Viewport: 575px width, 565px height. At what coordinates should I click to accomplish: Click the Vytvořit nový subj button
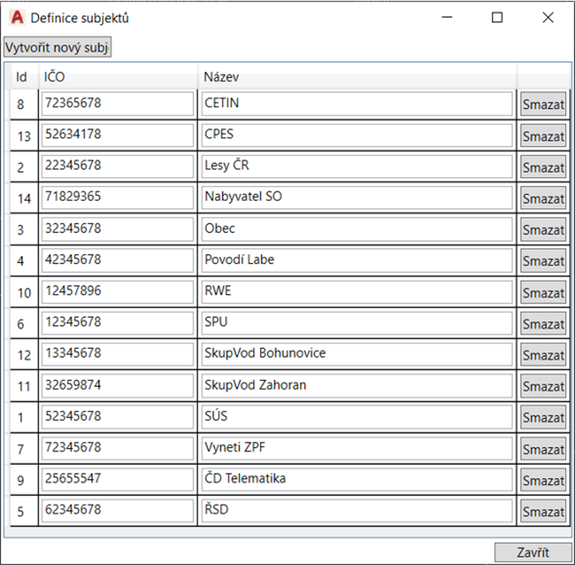click(57, 47)
